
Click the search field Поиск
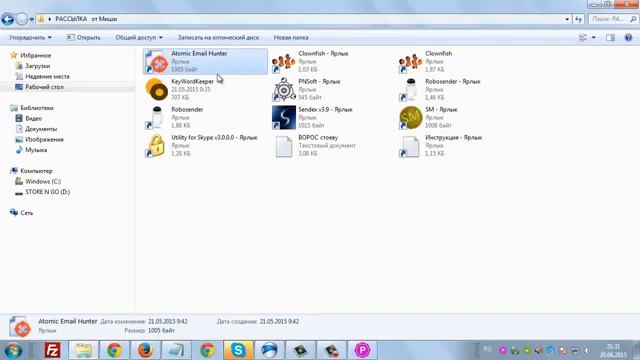612,19
